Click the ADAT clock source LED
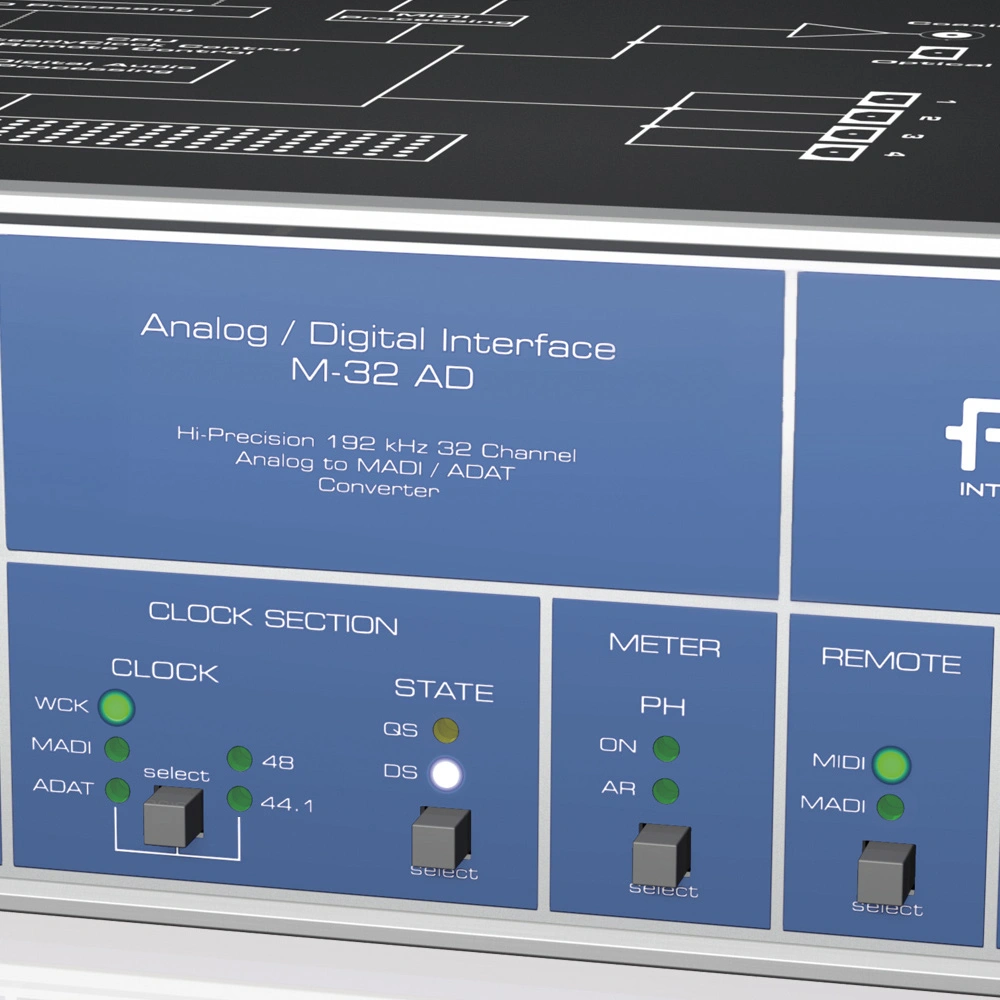 tap(117, 790)
